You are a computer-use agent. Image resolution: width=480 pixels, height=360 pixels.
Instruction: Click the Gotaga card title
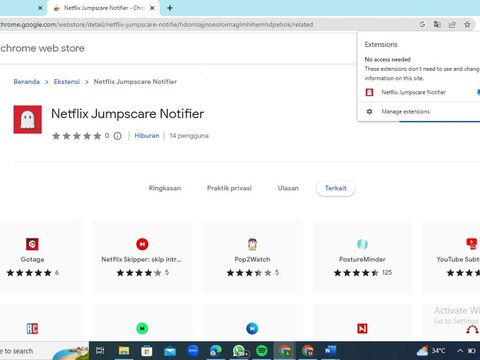(x=32, y=259)
